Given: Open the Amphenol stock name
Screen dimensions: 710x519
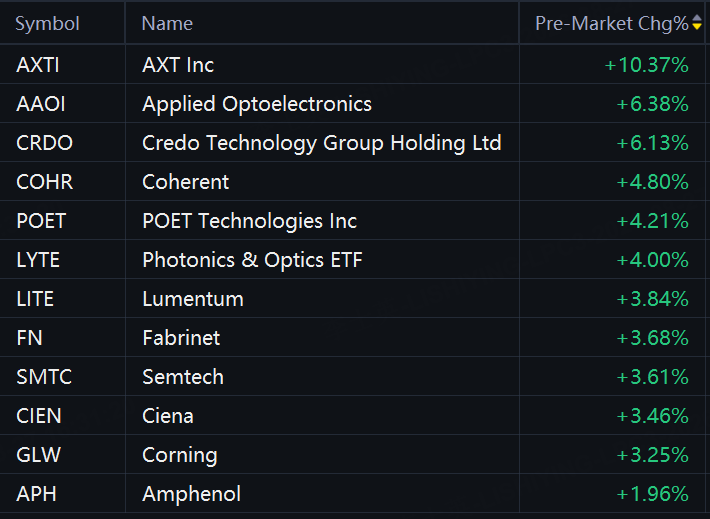Looking at the screenshot, I should tap(191, 494).
